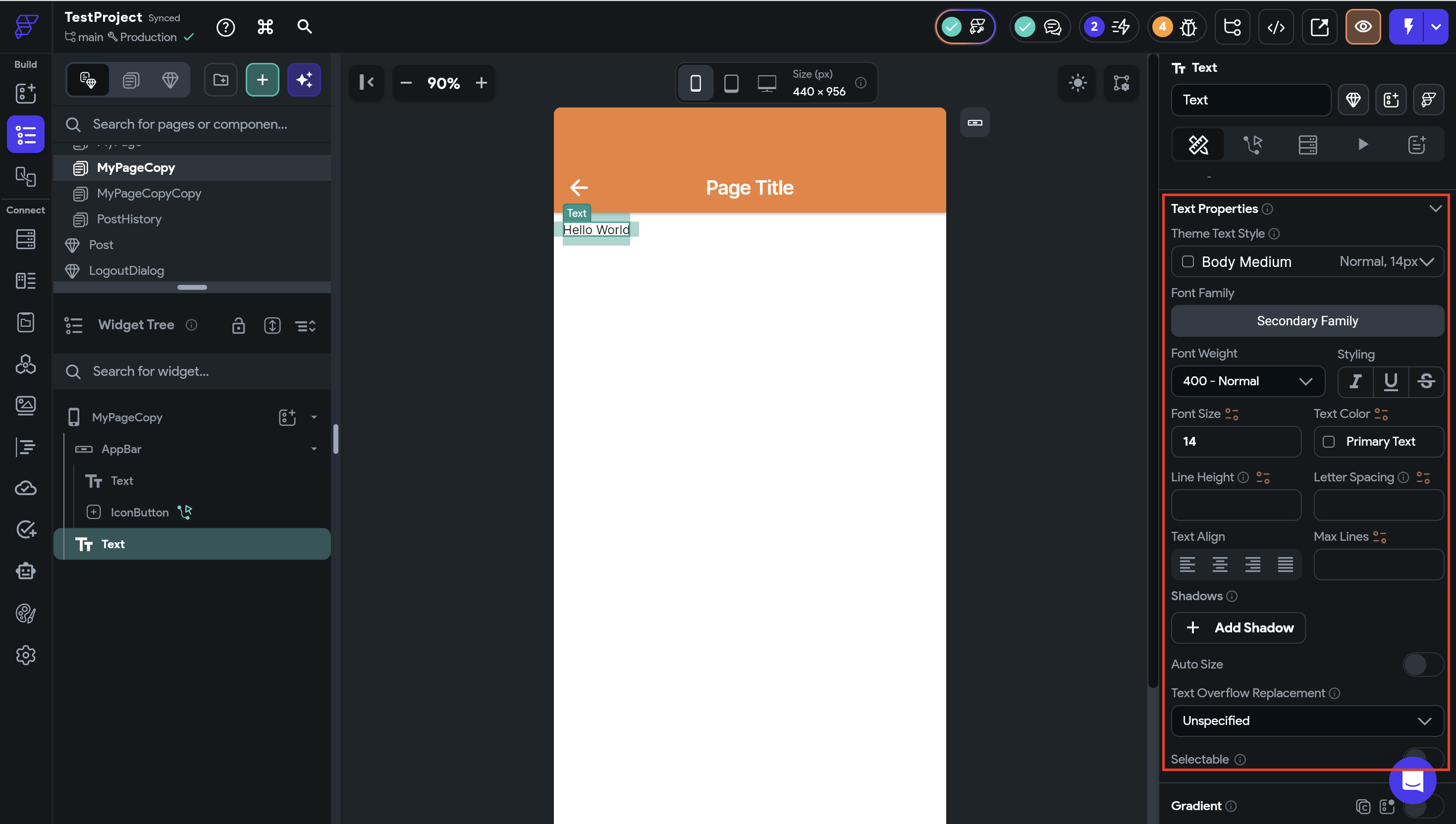Viewport: 1456px width, 824px height.
Task: Select the MyPageCopyCopy page
Action: (x=149, y=194)
